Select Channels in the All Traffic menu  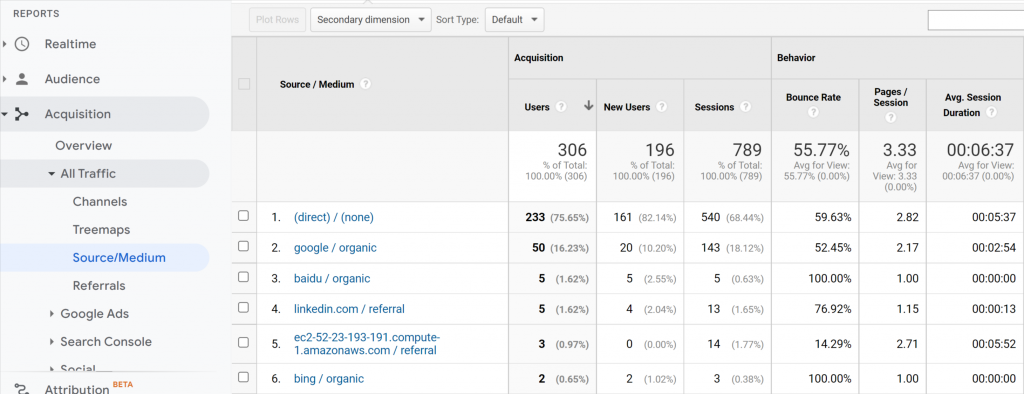coord(100,202)
